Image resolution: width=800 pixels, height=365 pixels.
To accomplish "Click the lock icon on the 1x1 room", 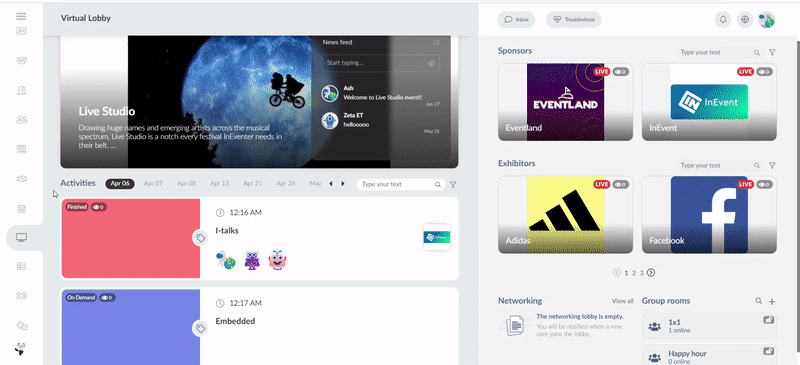I will 768,320.
